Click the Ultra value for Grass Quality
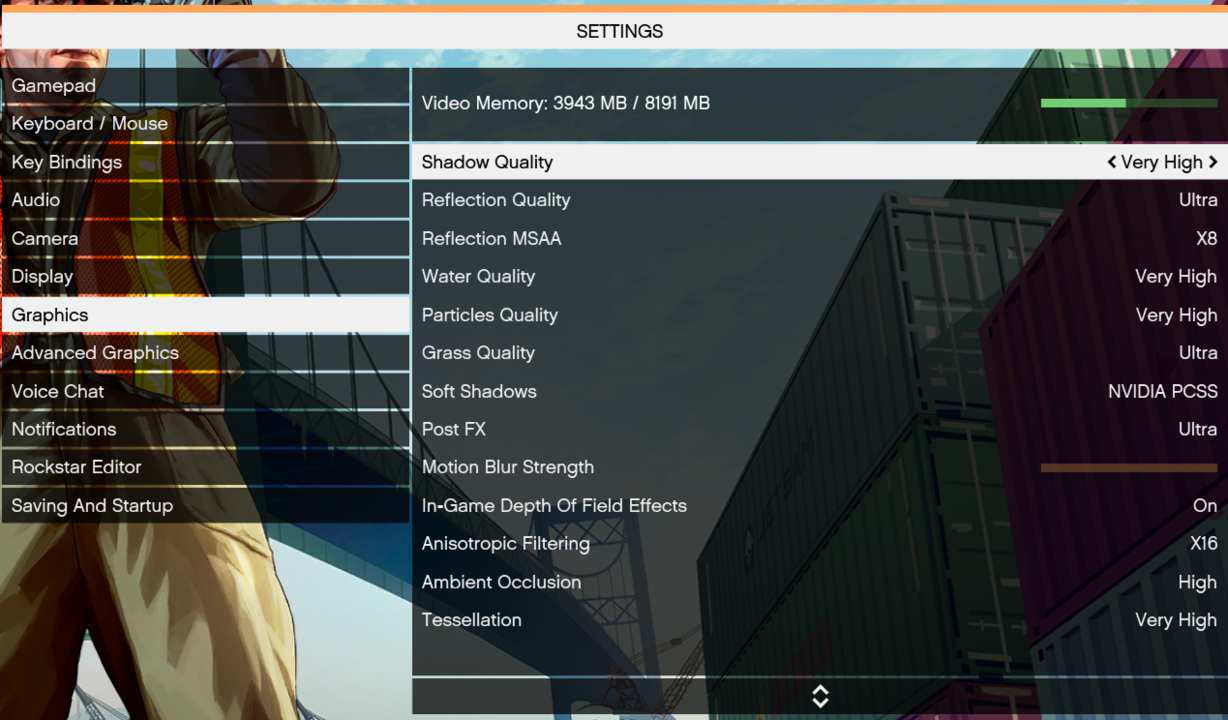The width and height of the screenshot is (1228, 720). pyautogui.click(x=1198, y=353)
